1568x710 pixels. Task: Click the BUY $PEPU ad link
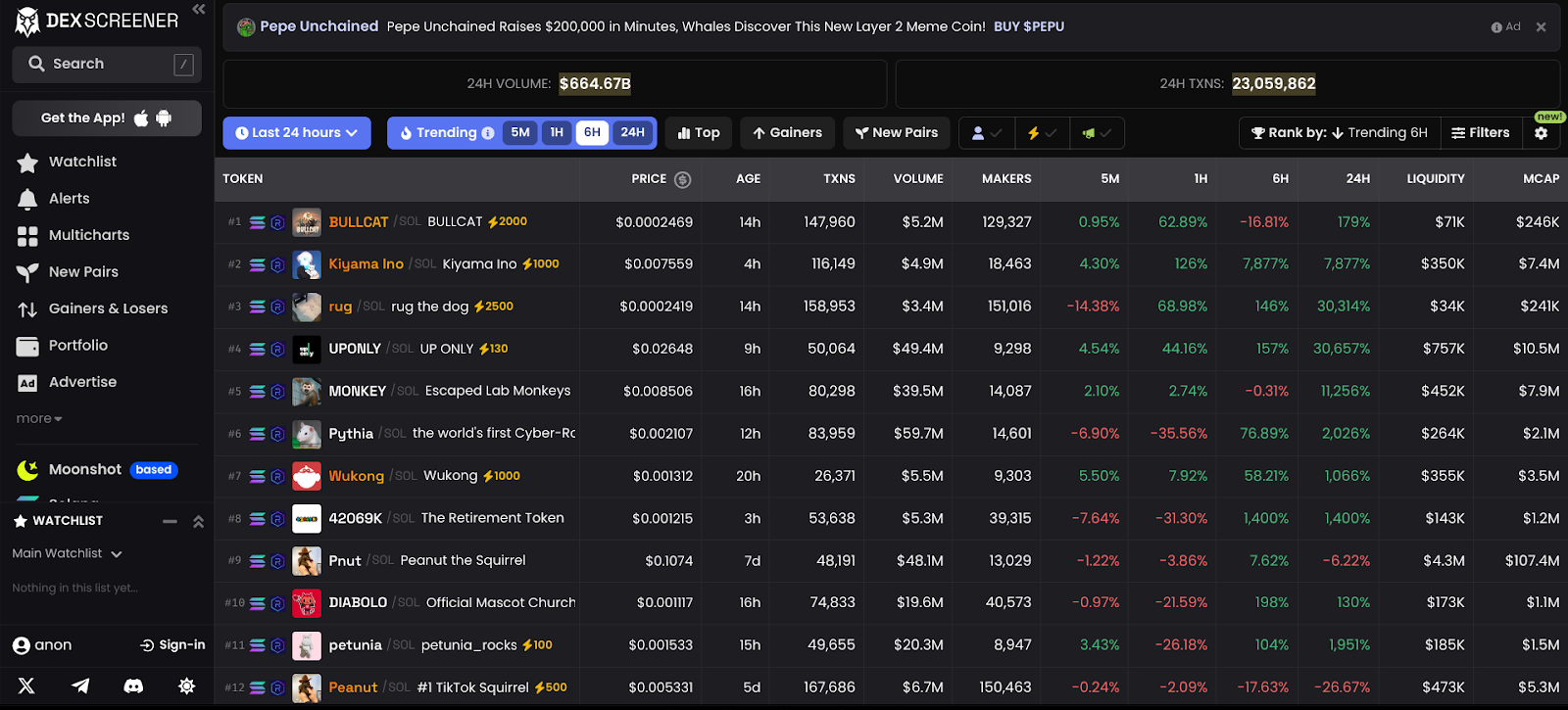pyautogui.click(x=1029, y=26)
